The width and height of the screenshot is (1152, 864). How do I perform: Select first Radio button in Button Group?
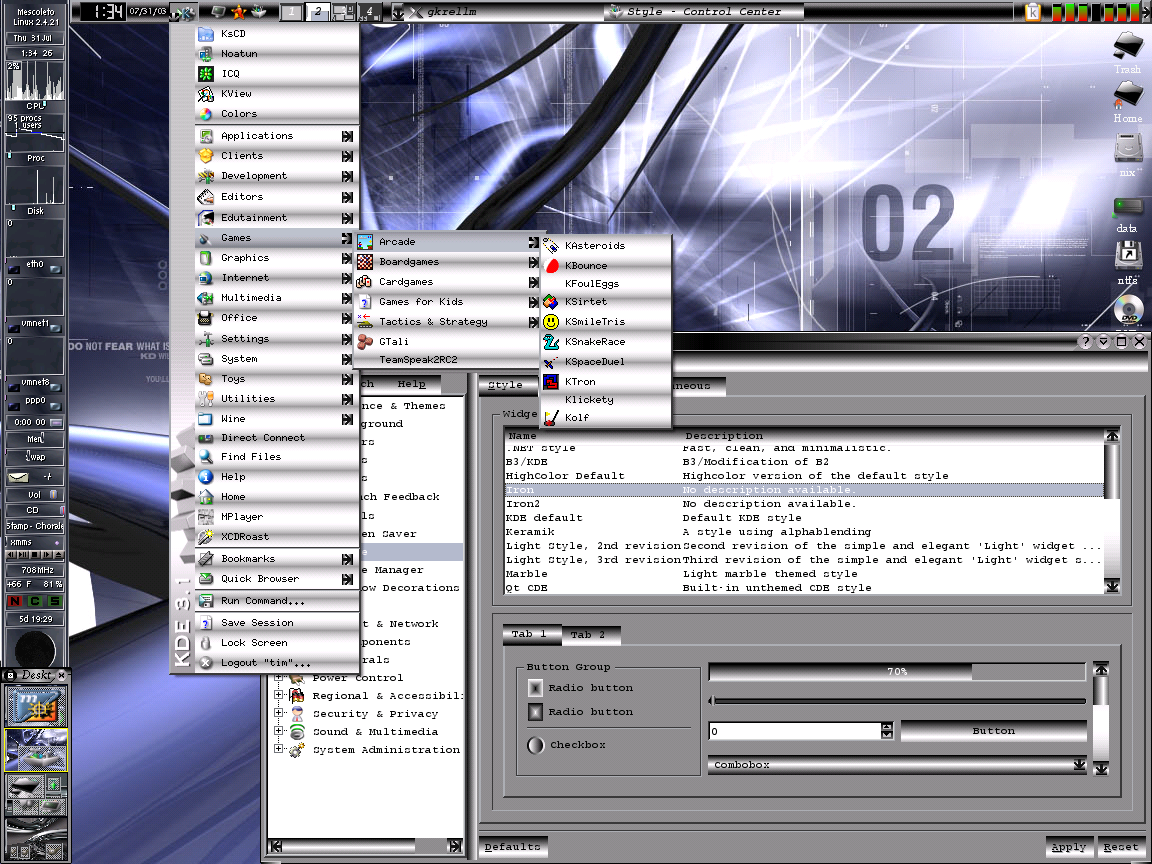[536, 688]
